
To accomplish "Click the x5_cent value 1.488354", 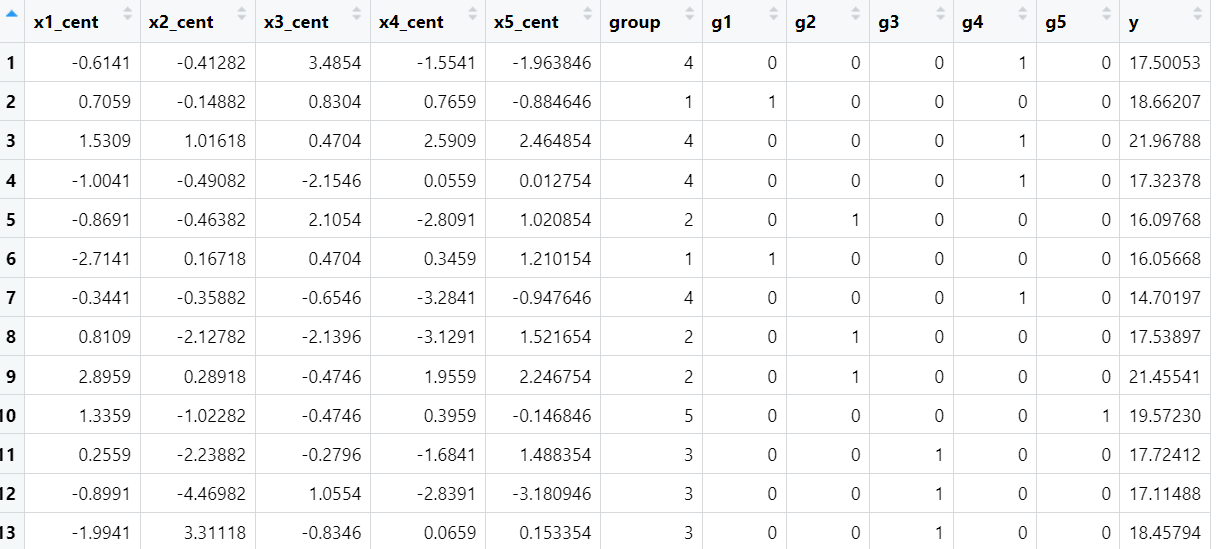I will click(x=556, y=455).
